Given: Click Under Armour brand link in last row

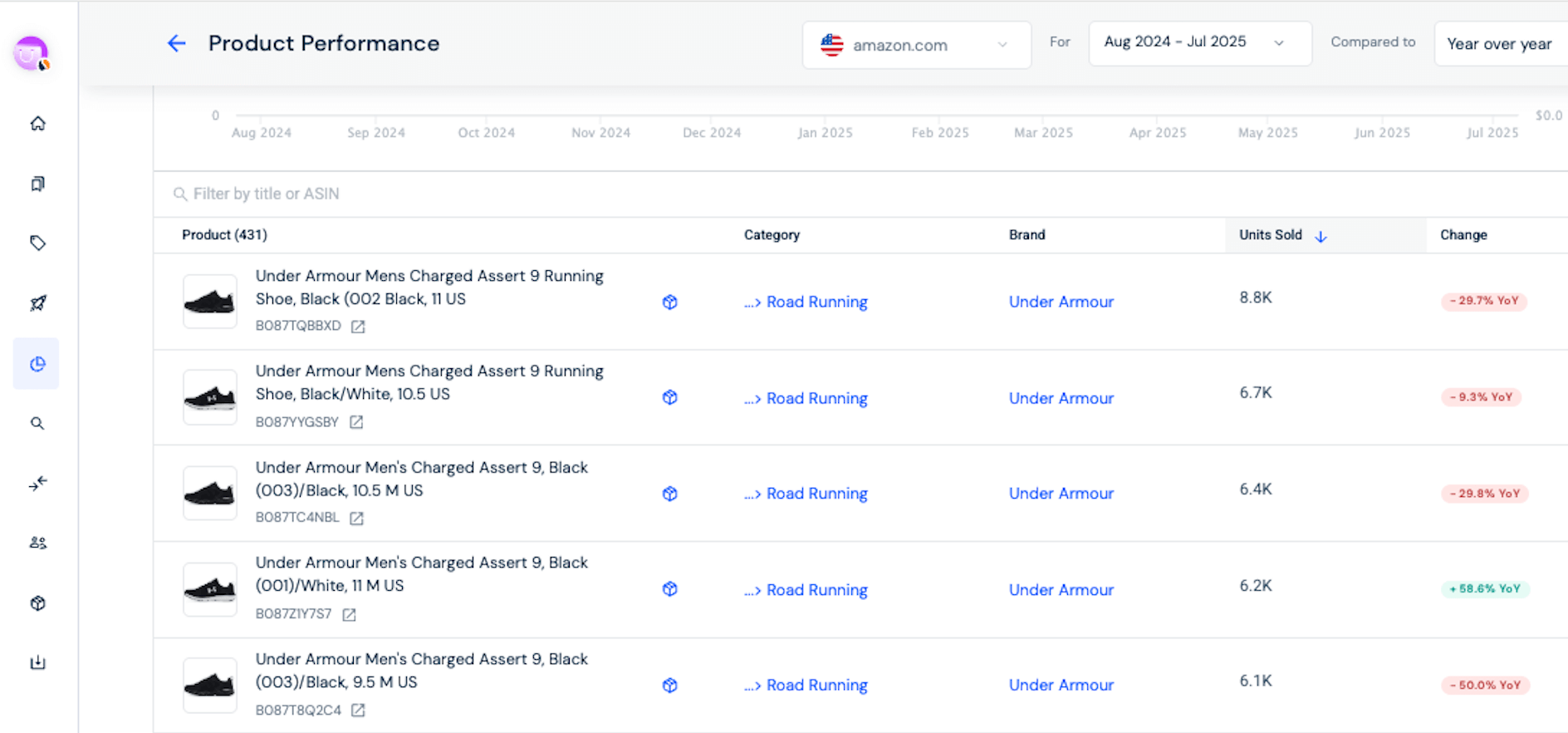Looking at the screenshot, I should tap(1061, 686).
